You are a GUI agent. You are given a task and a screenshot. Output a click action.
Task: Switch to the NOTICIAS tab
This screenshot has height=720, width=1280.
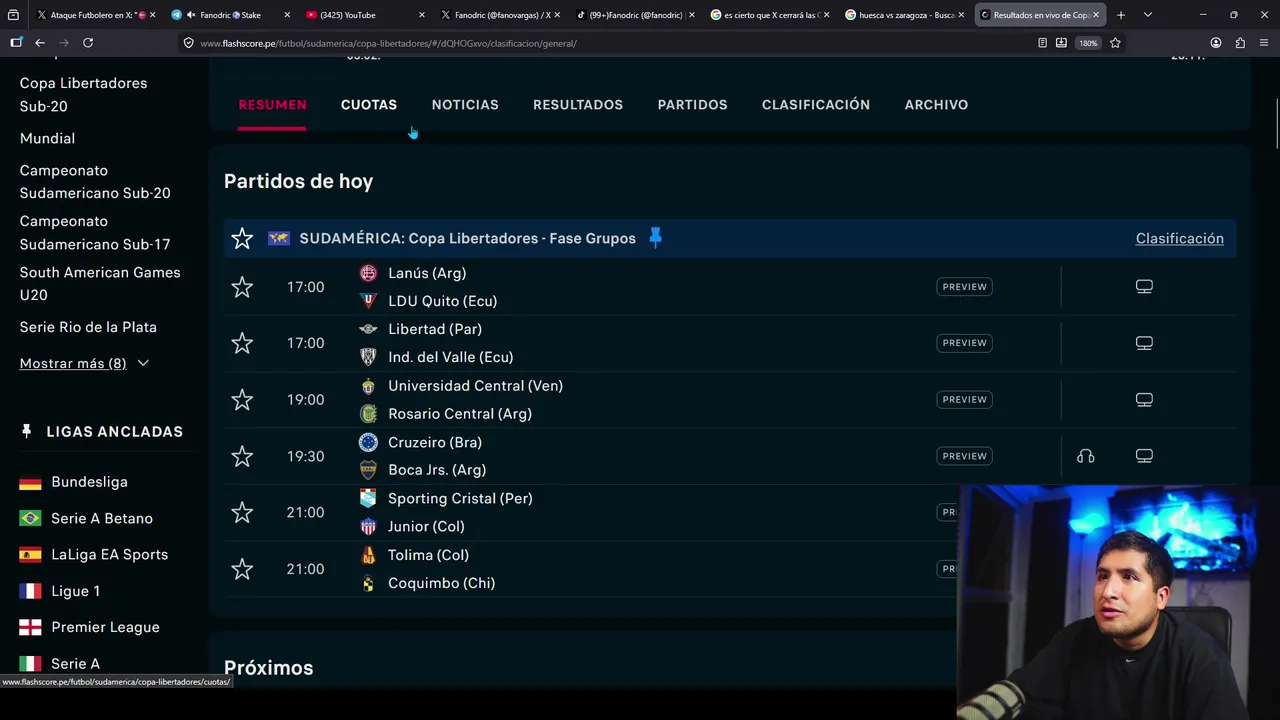[465, 104]
